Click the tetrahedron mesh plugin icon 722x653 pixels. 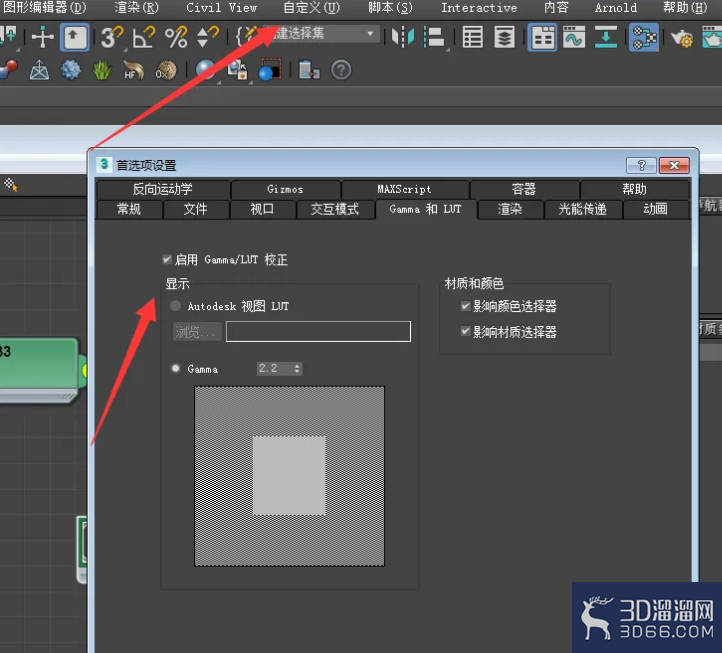click(39, 70)
